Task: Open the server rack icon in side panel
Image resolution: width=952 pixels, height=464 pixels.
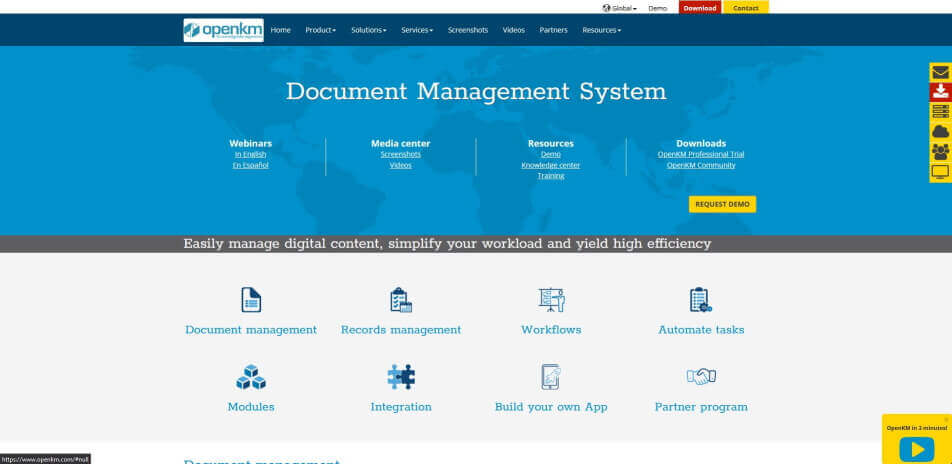Action: [x=940, y=112]
